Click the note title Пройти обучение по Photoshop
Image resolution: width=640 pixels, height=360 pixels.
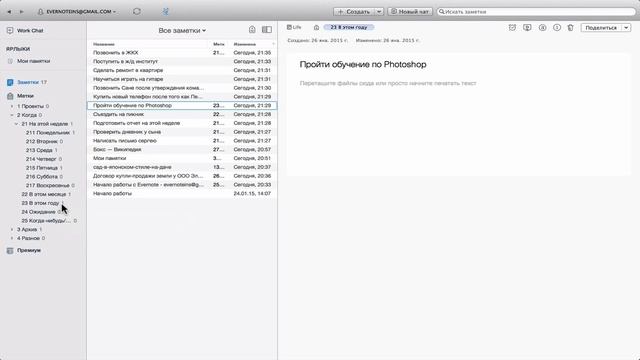(363, 64)
